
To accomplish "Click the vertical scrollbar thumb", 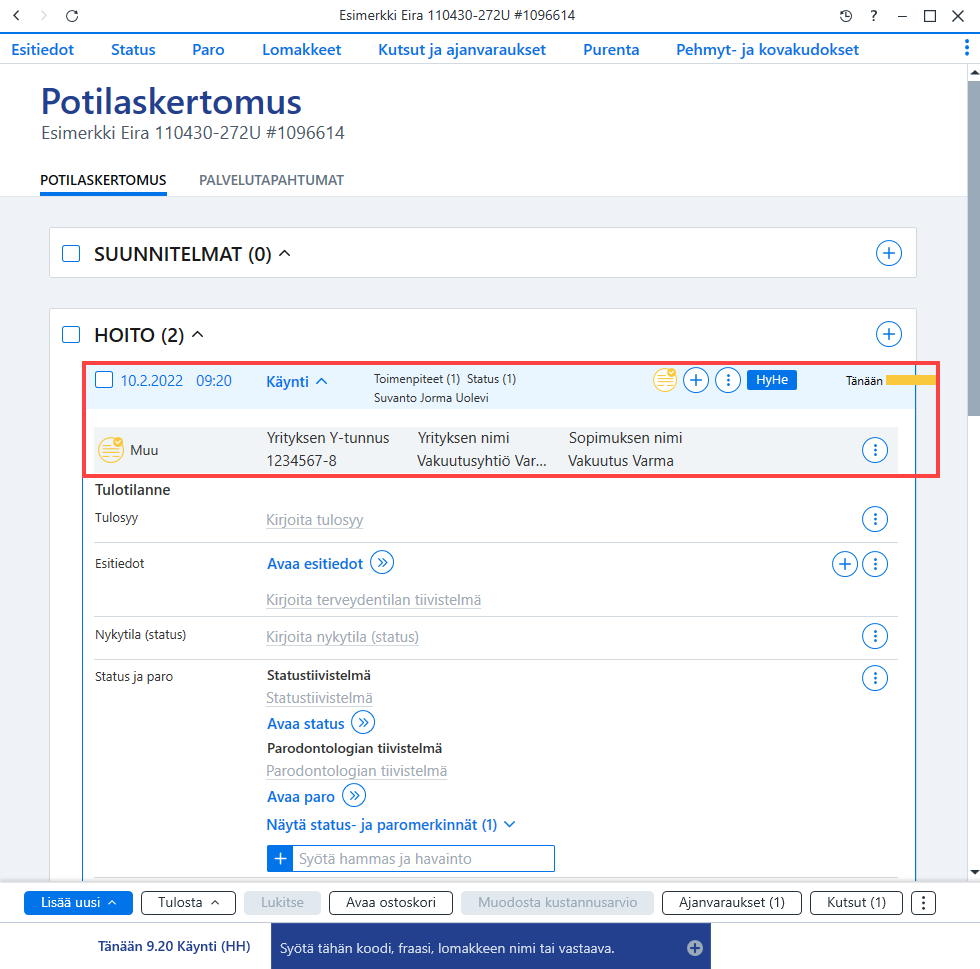I will point(974,247).
